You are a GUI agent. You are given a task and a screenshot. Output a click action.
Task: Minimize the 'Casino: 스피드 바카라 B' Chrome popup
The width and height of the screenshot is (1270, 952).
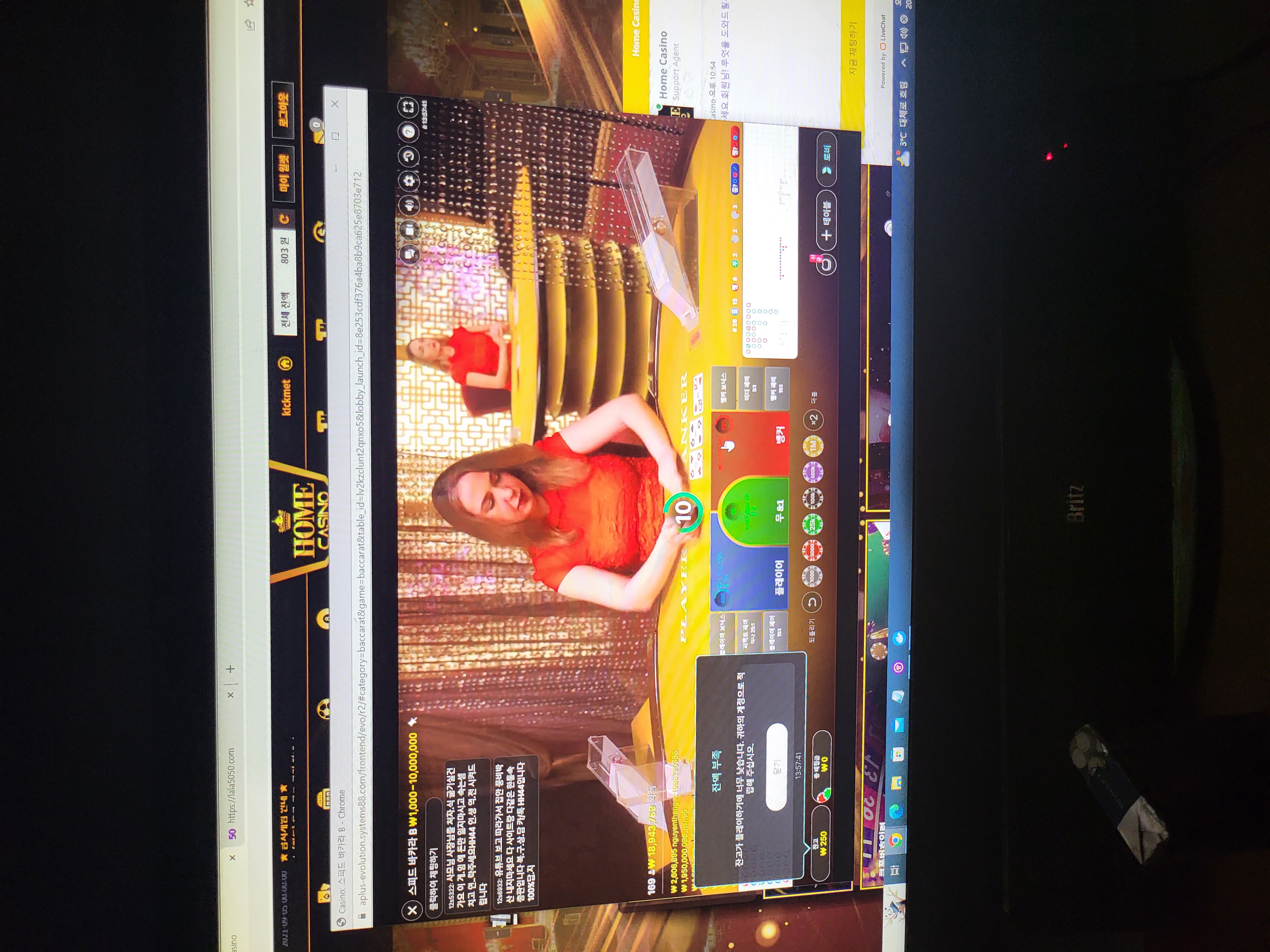(335, 168)
